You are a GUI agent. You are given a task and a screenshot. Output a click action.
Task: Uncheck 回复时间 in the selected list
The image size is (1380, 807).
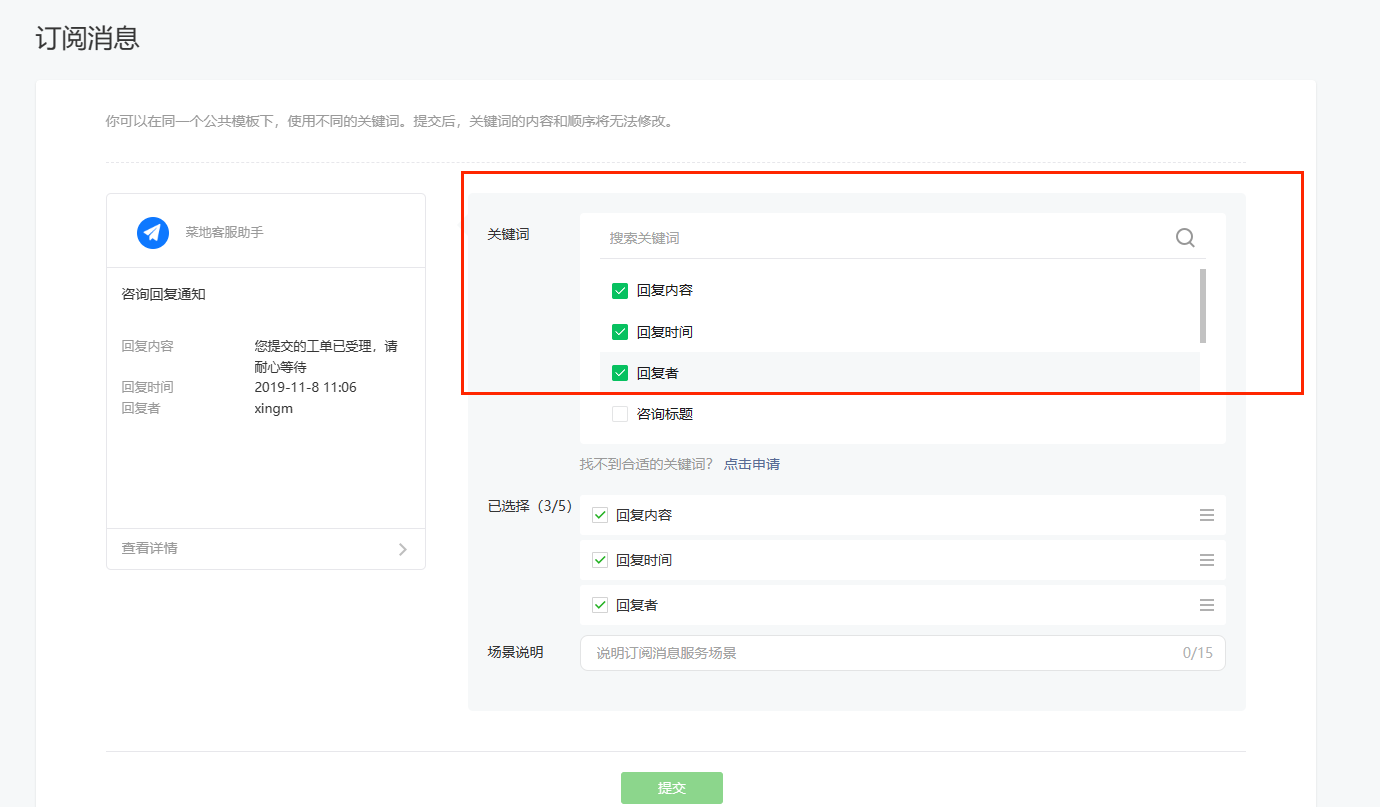600,560
